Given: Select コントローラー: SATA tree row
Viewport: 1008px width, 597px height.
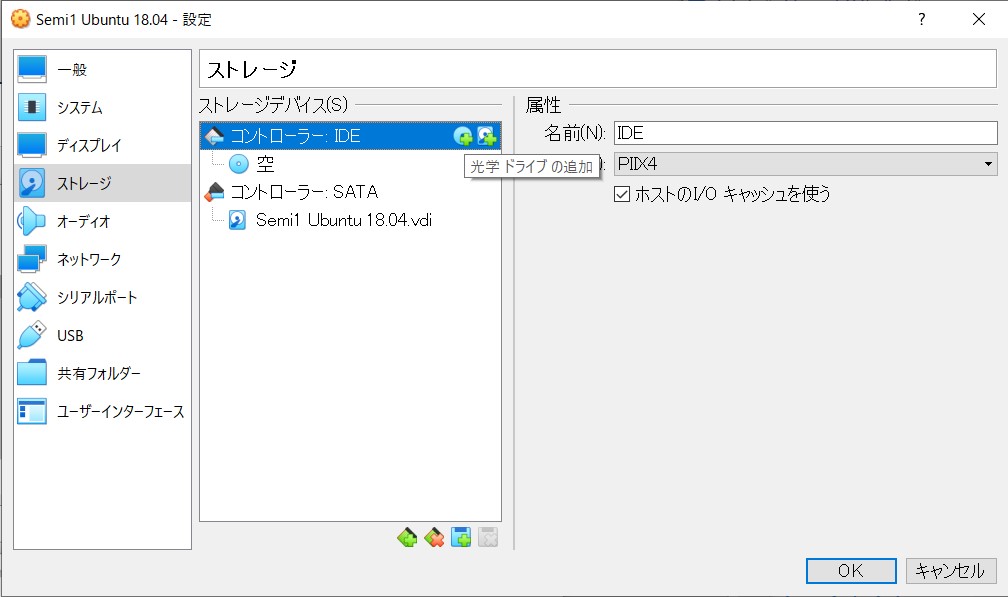Looking at the screenshot, I should pyautogui.click(x=350, y=192).
